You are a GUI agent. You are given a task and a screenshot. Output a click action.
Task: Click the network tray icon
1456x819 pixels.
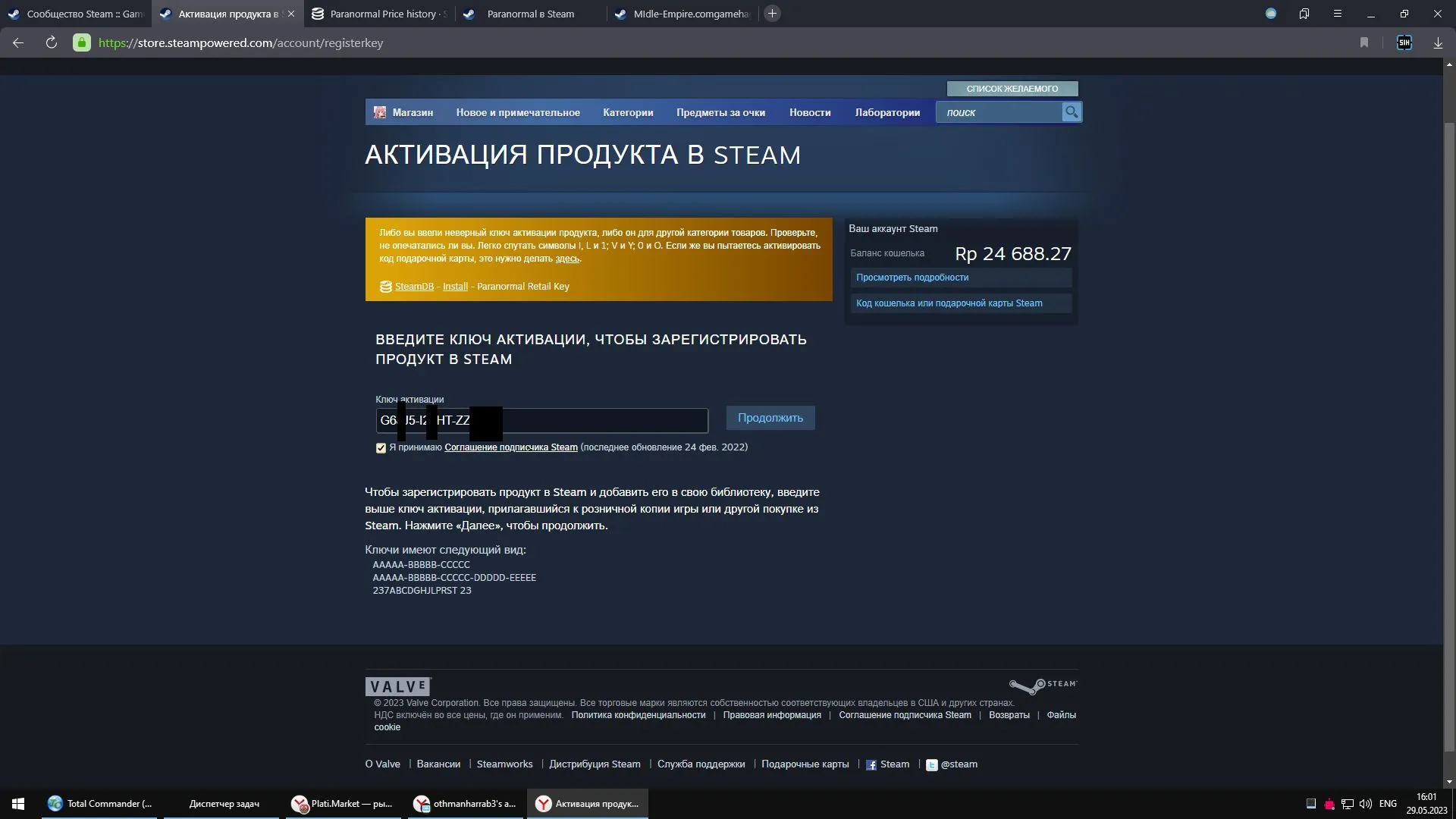(x=1348, y=804)
